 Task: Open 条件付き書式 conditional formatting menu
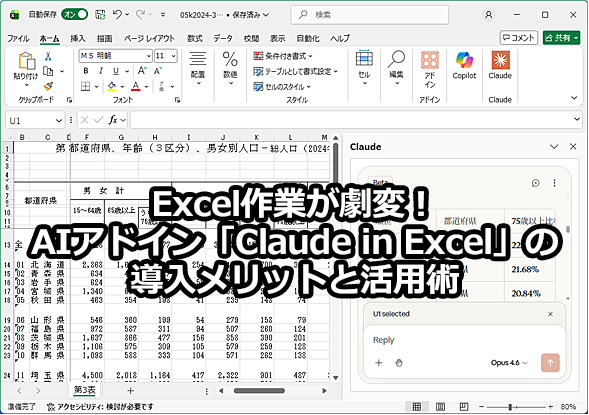click(x=283, y=56)
